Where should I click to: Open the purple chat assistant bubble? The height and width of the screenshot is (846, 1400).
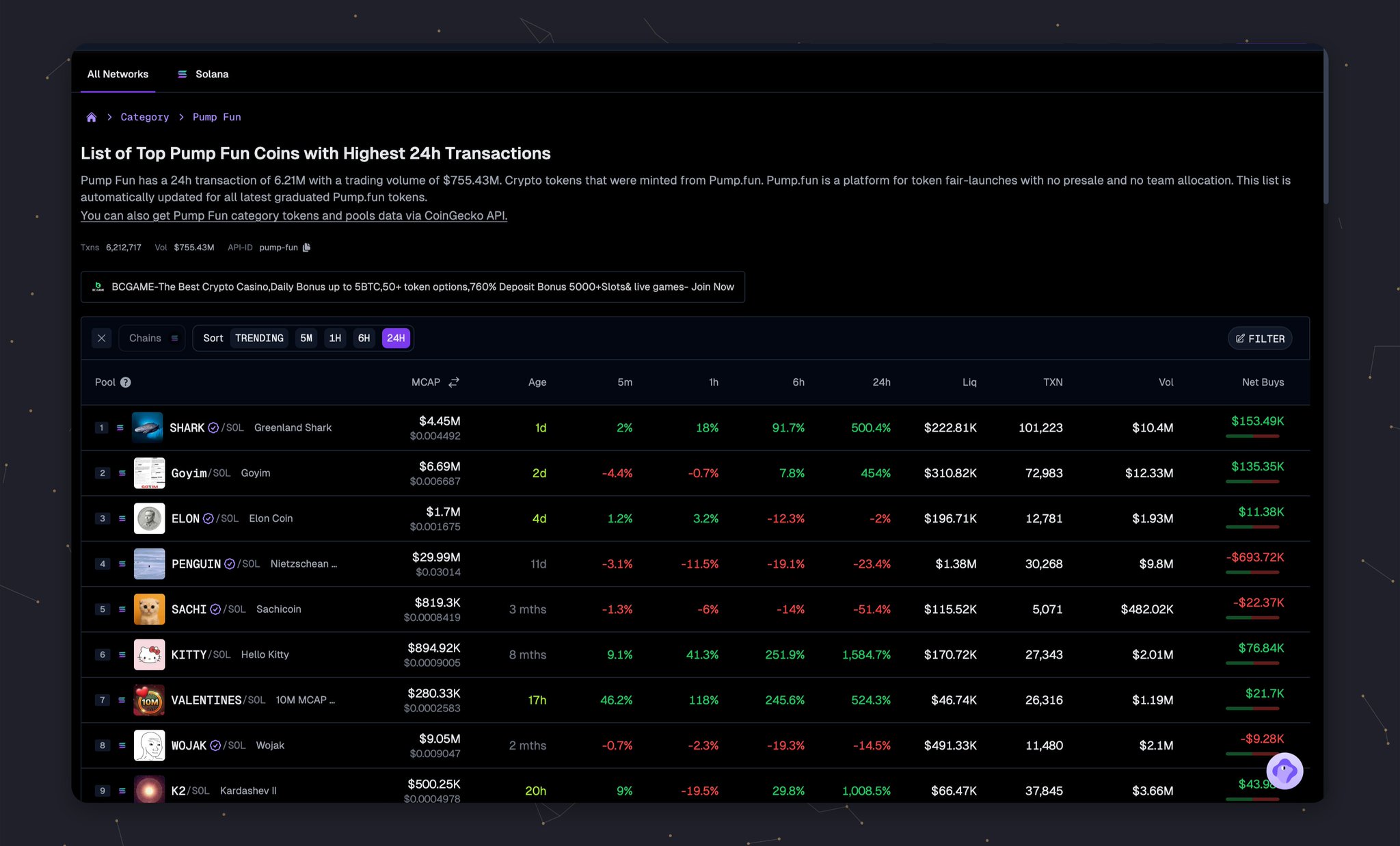[x=1284, y=771]
